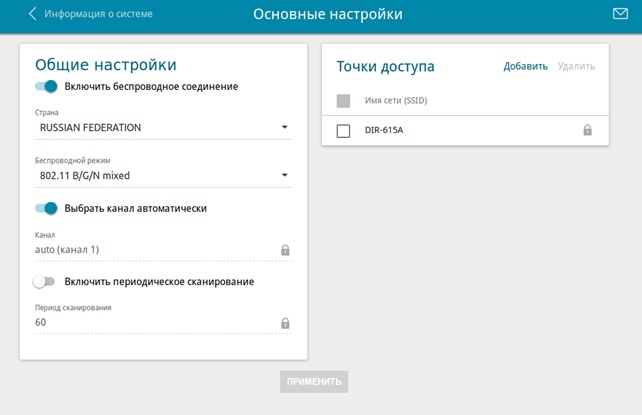Click lock icon in the Канал field
This screenshot has width=642, height=415.
(285, 250)
